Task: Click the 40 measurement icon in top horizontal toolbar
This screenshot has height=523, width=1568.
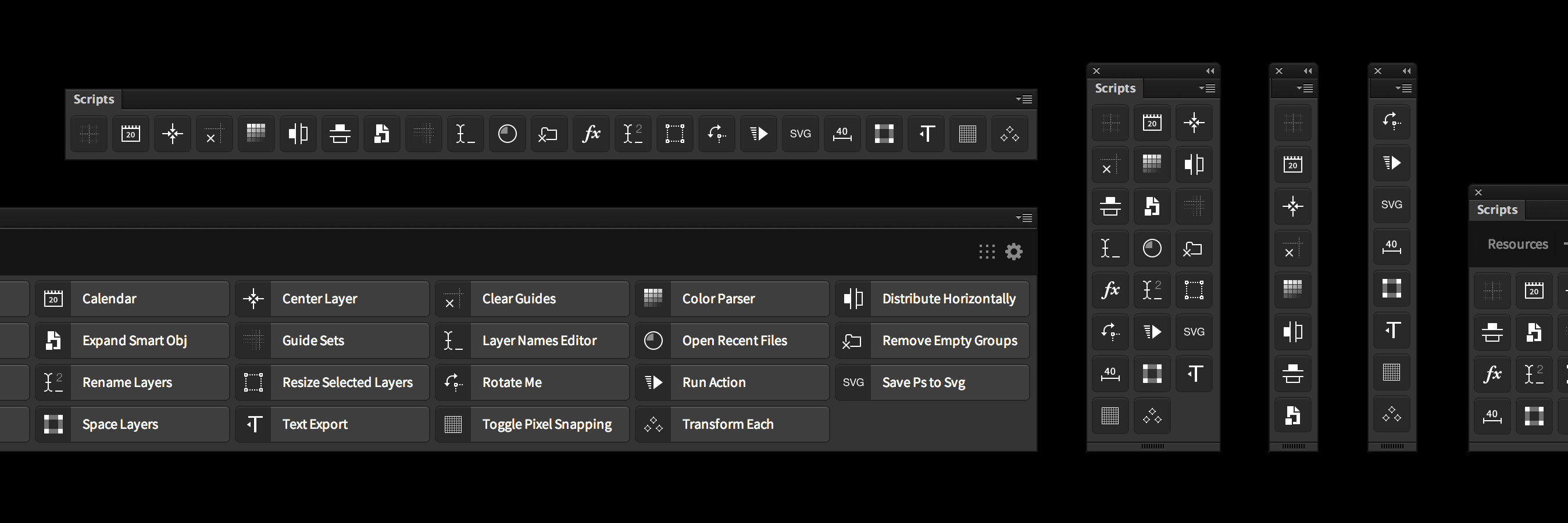Action: [x=842, y=134]
